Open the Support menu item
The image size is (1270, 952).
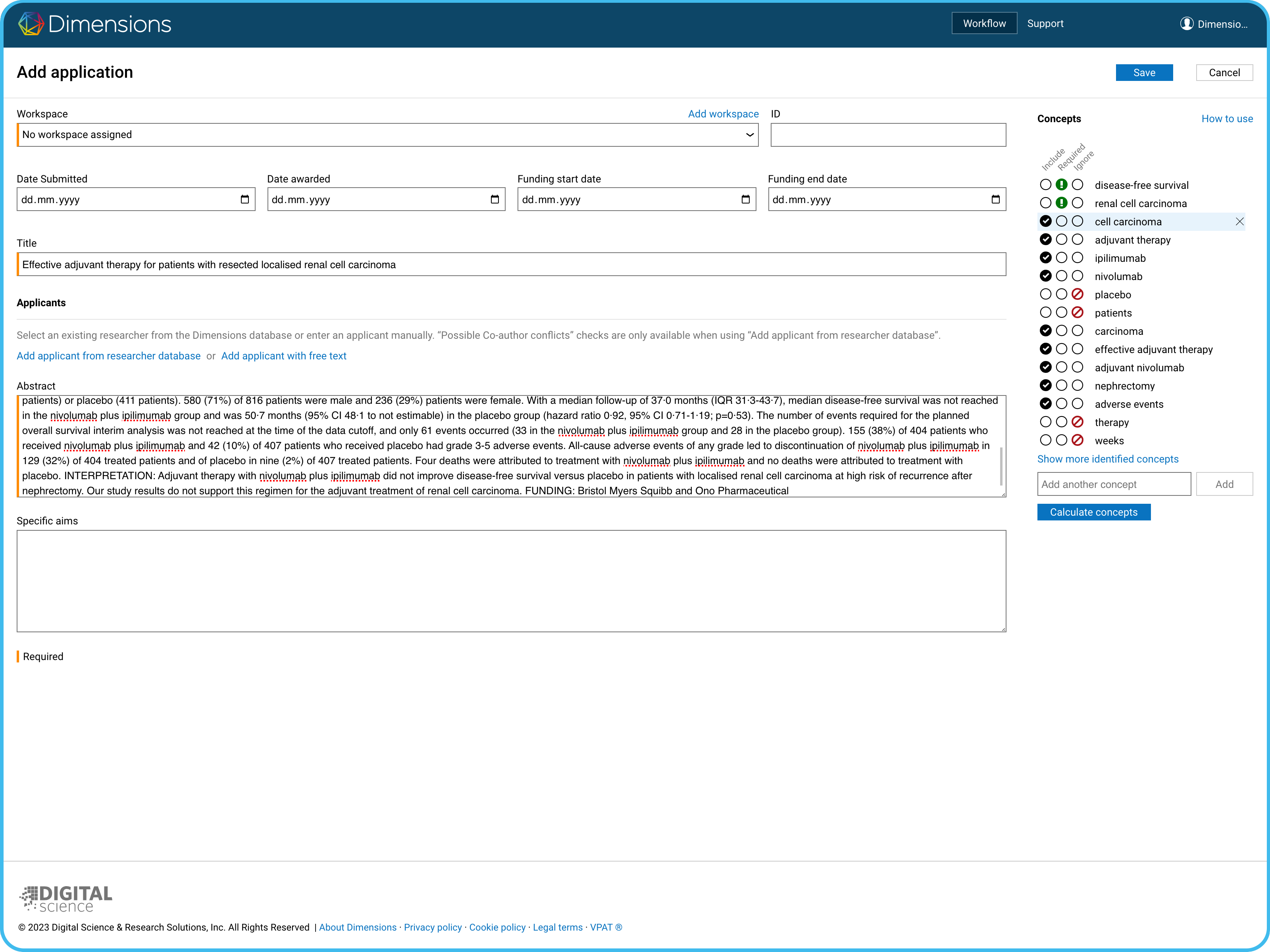pos(1045,23)
